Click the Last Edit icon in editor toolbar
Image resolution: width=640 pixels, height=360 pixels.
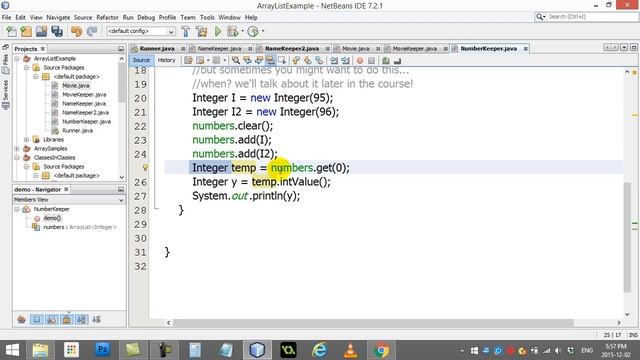(188, 60)
